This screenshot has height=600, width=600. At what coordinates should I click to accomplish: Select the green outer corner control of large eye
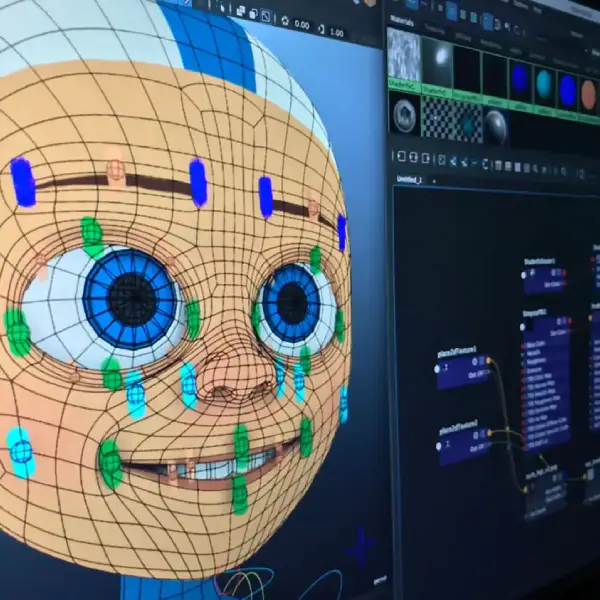click(x=18, y=332)
